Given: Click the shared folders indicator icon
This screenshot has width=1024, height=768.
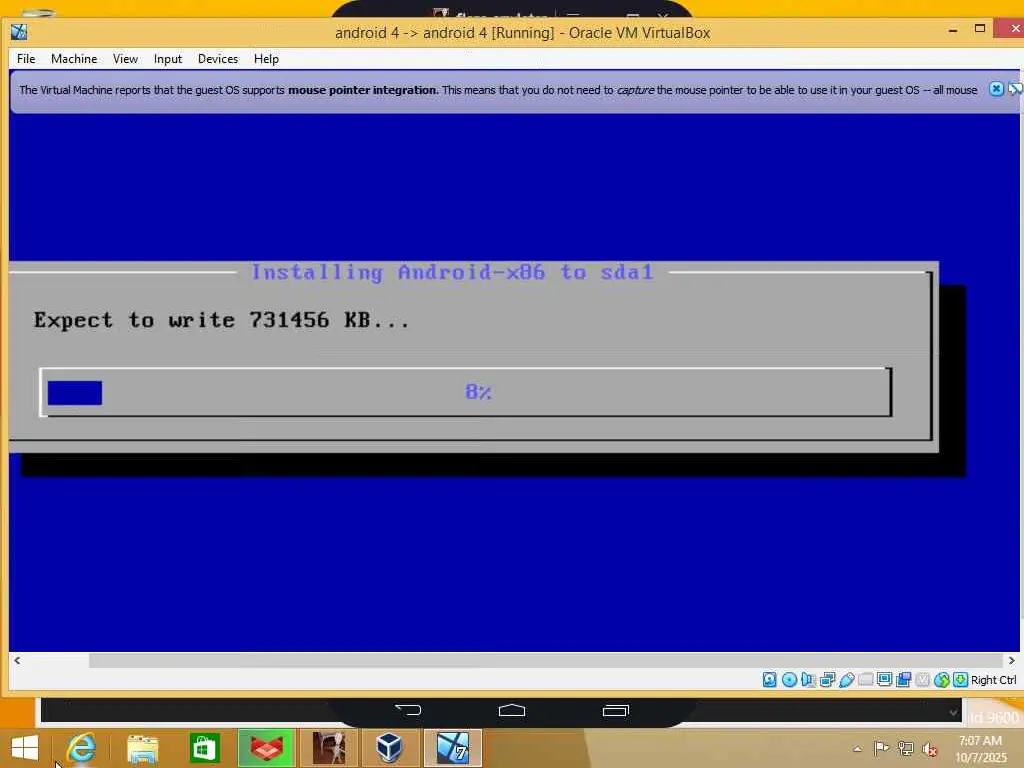Looking at the screenshot, I should pyautogui.click(x=865, y=680).
